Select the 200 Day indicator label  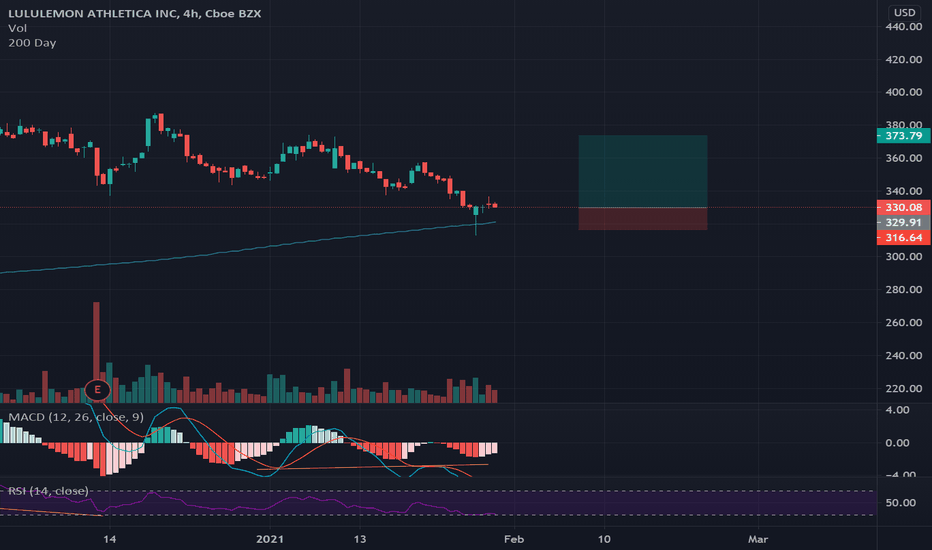coord(32,43)
